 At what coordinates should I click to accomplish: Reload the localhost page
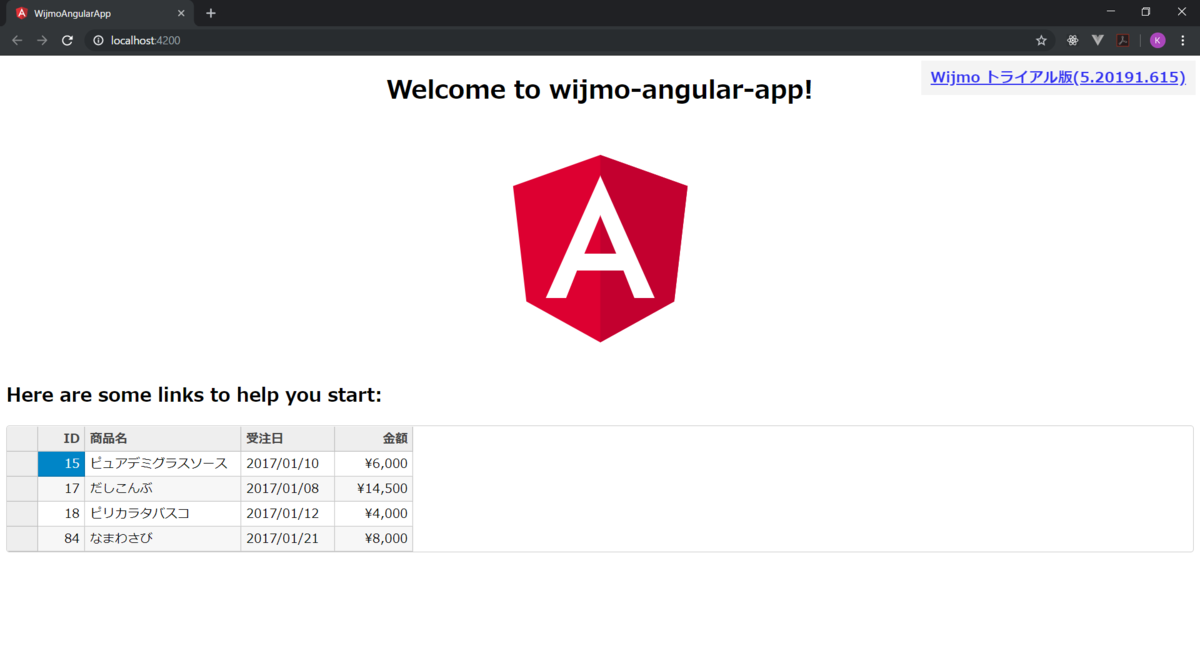pos(67,40)
